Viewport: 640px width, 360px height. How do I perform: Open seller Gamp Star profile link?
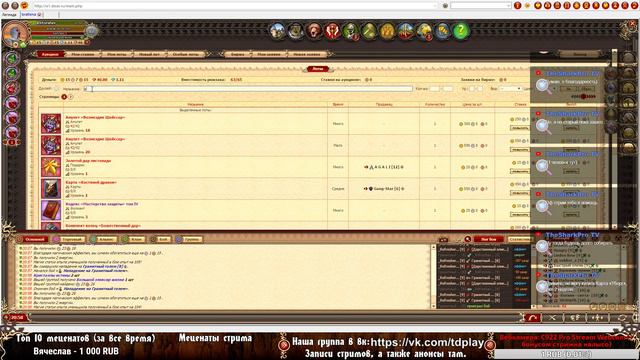click(386, 189)
